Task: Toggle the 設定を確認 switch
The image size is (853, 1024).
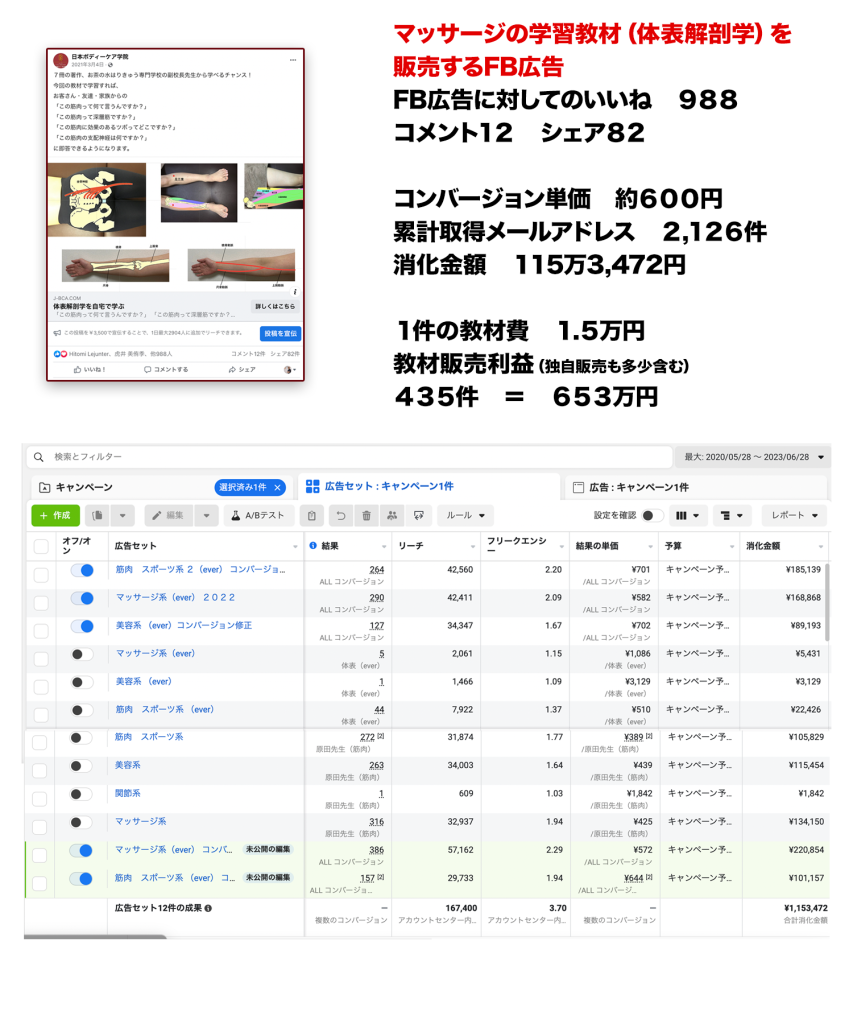Action: tap(652, 516)
